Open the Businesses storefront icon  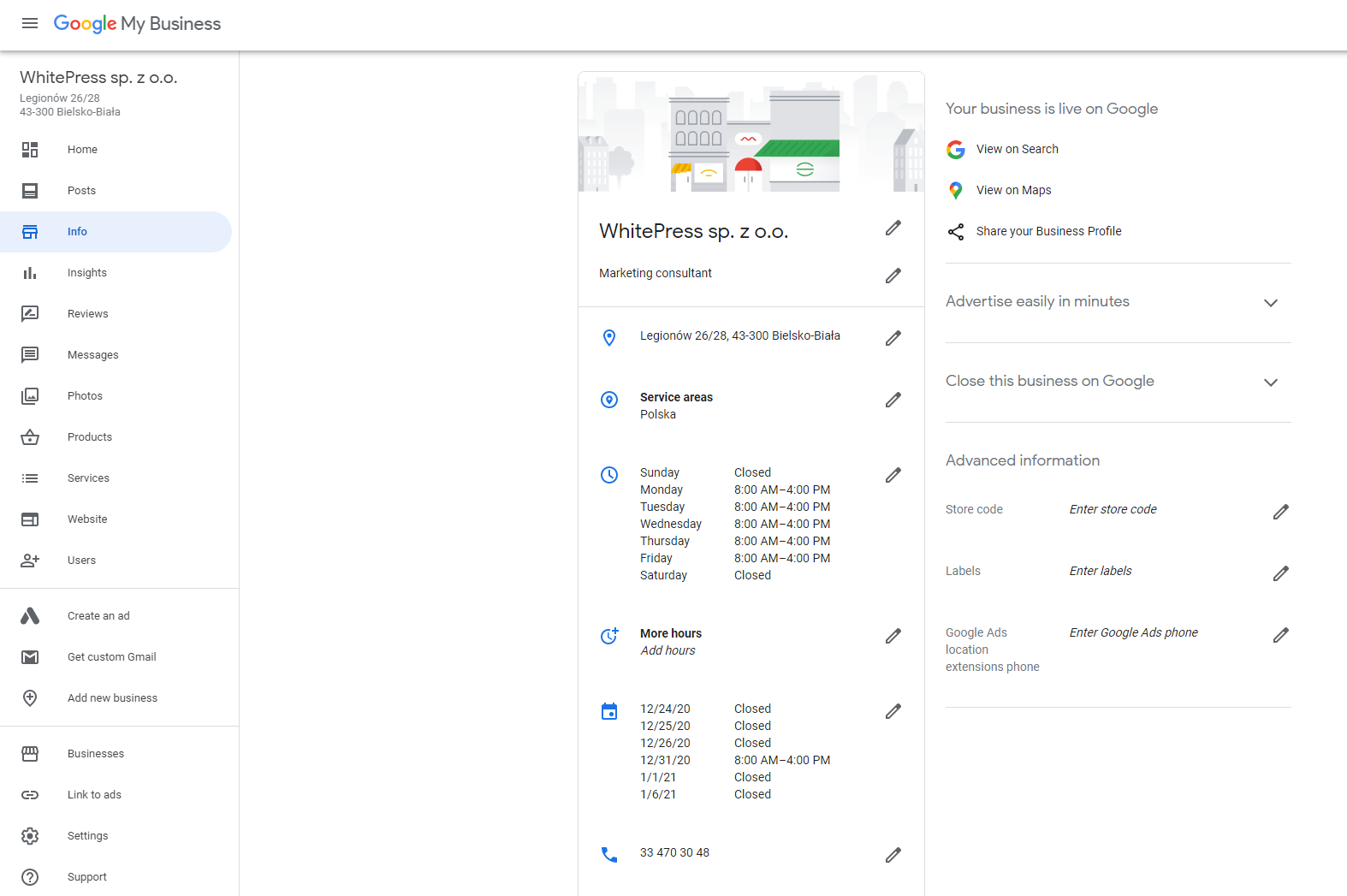pyautogui.click(x=30, y=754)
